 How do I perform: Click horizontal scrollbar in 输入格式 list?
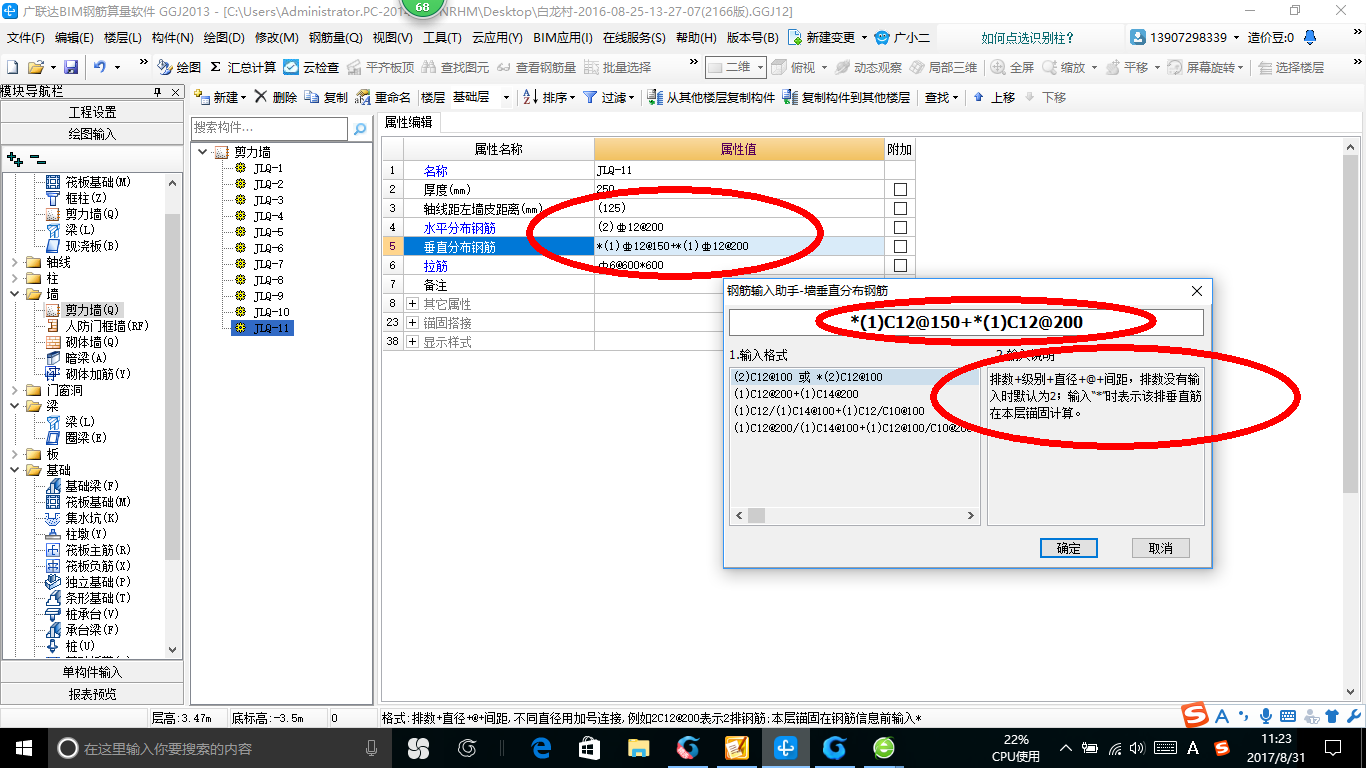(854, 515)
